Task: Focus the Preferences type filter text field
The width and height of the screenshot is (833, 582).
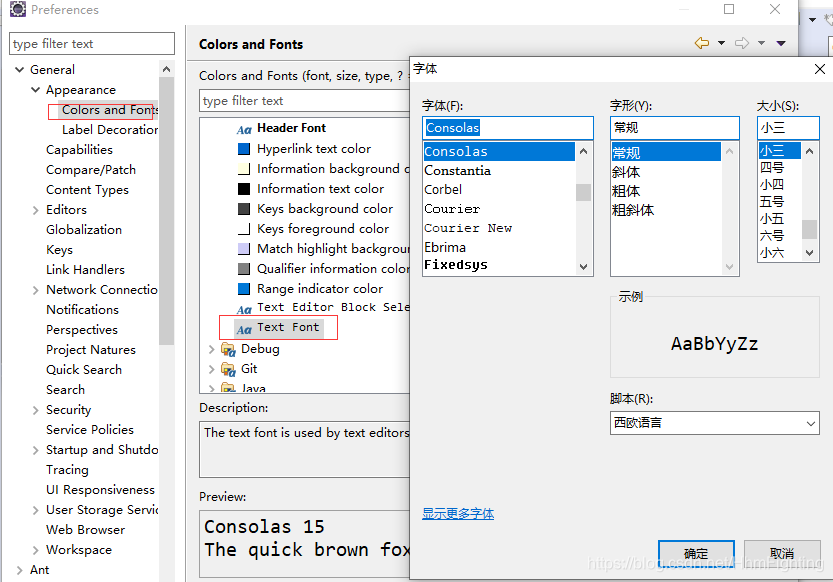Action: tap(92, 44)
